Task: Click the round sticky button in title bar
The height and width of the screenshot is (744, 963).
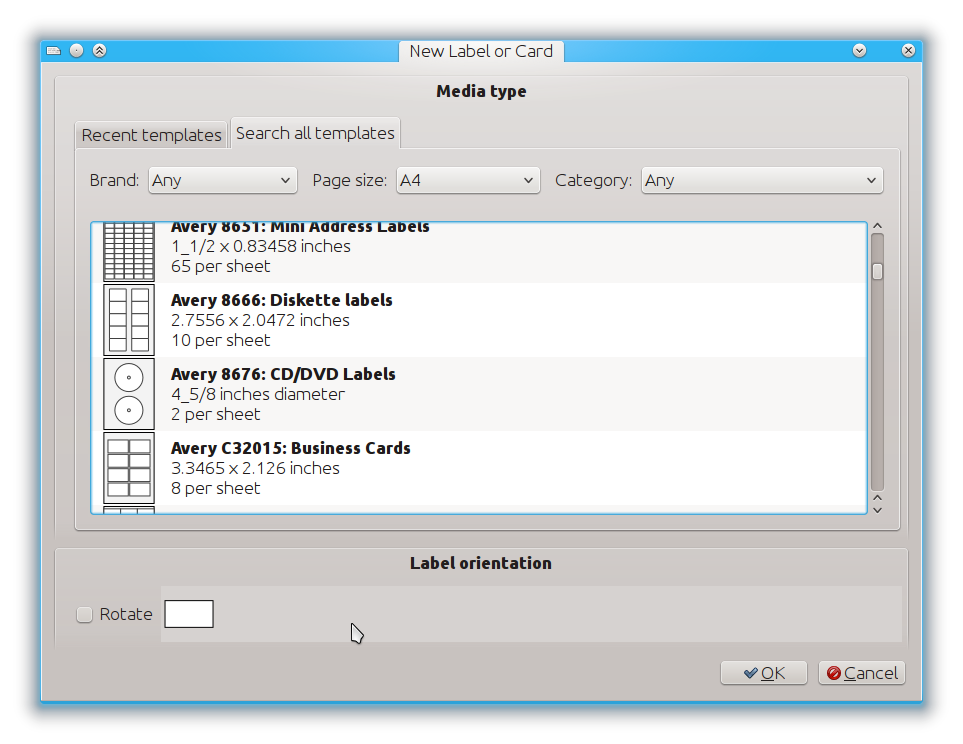Action: pos(76,50)
